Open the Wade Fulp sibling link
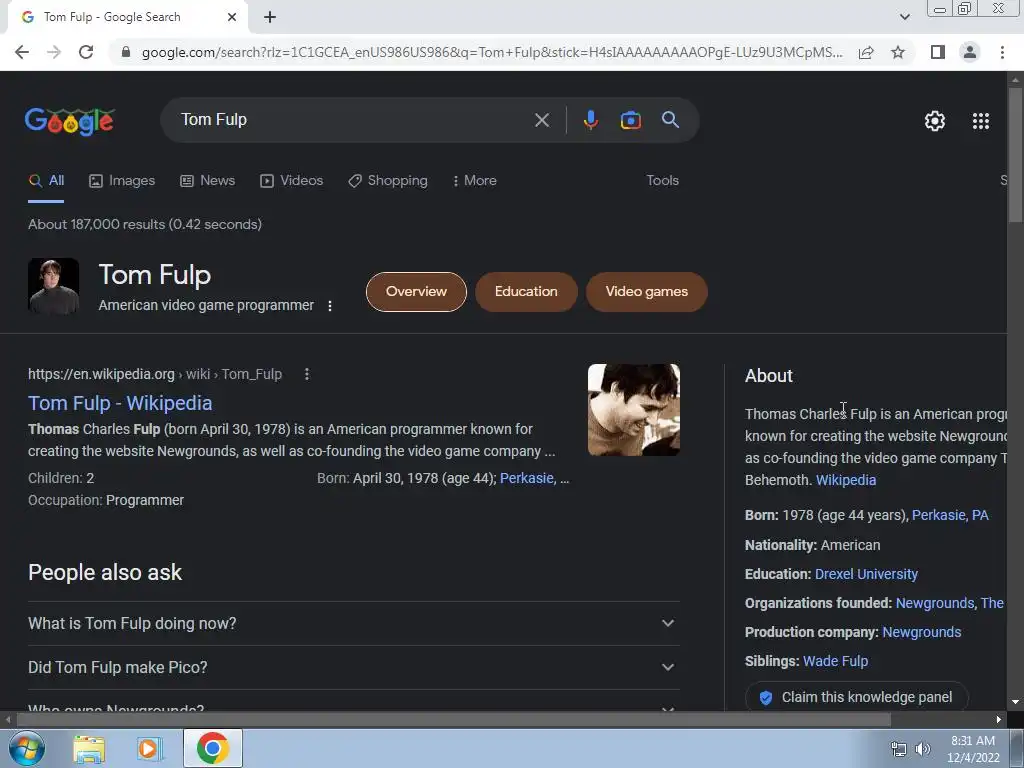Screen dimensions: 1024x768 pos(835,662)
